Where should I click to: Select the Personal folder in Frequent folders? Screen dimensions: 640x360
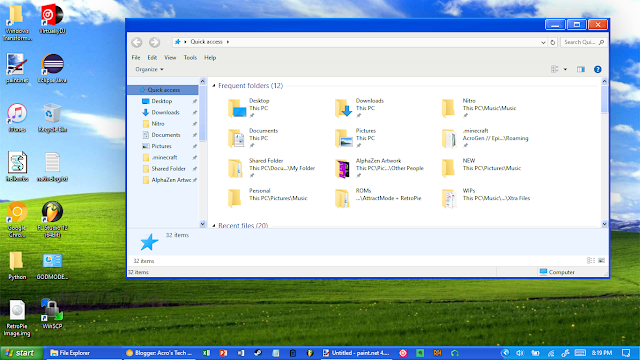point(267,198)
